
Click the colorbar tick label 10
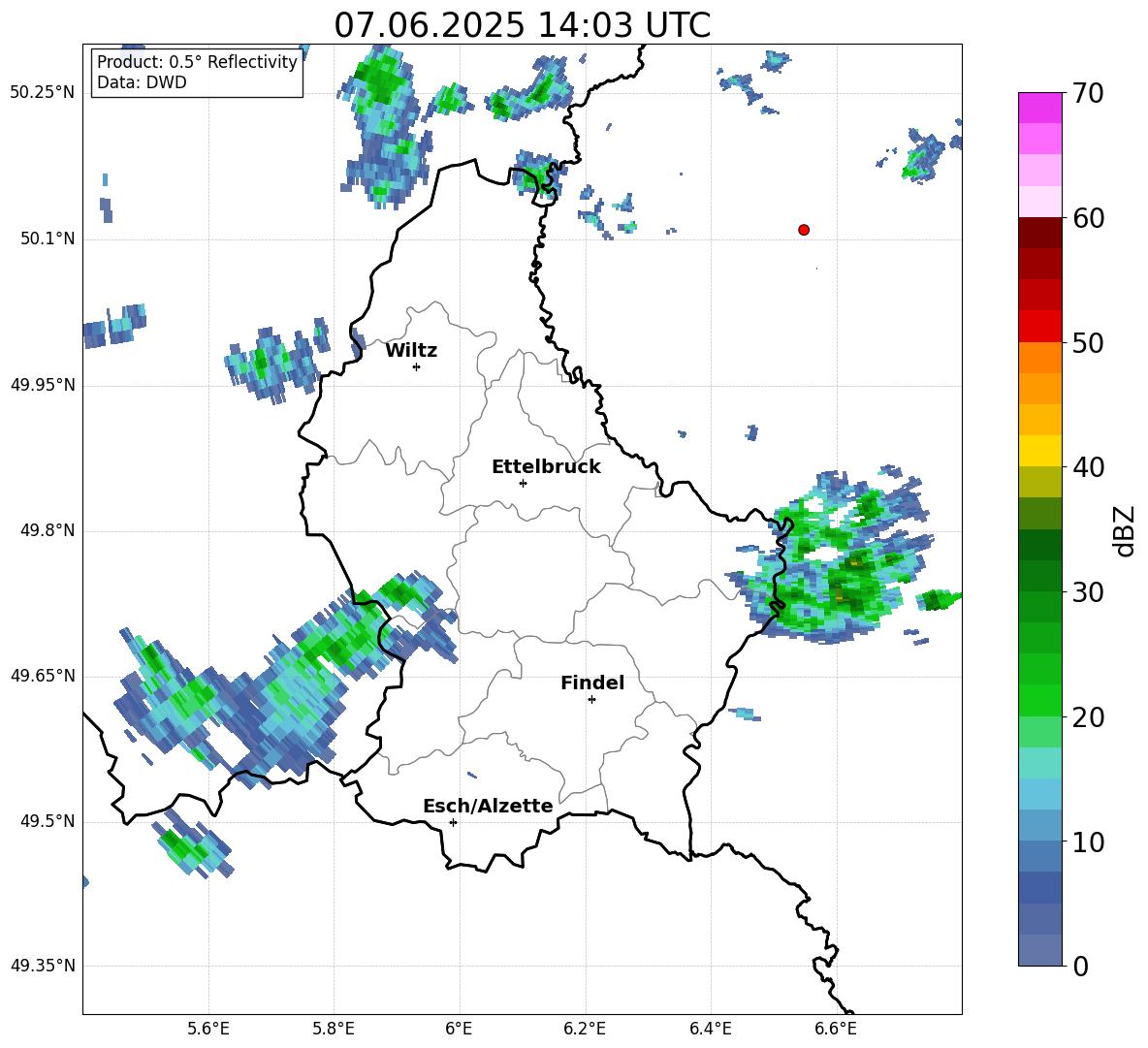tap(1088, 842)
